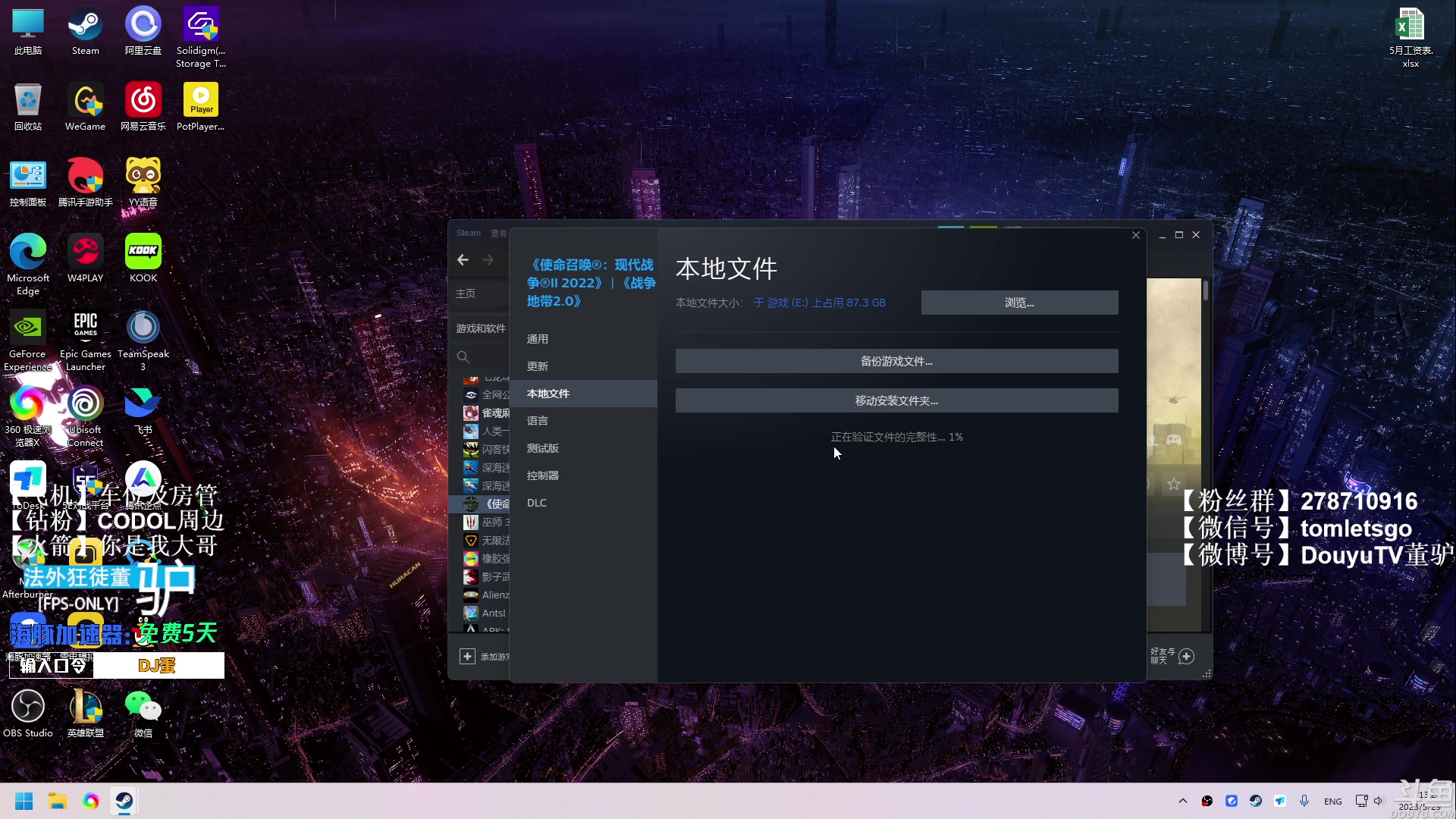This screenshot has width=1456, height=819.
Task: Click the Steam window vertical scrollbar
Action: click(1206, 290)
